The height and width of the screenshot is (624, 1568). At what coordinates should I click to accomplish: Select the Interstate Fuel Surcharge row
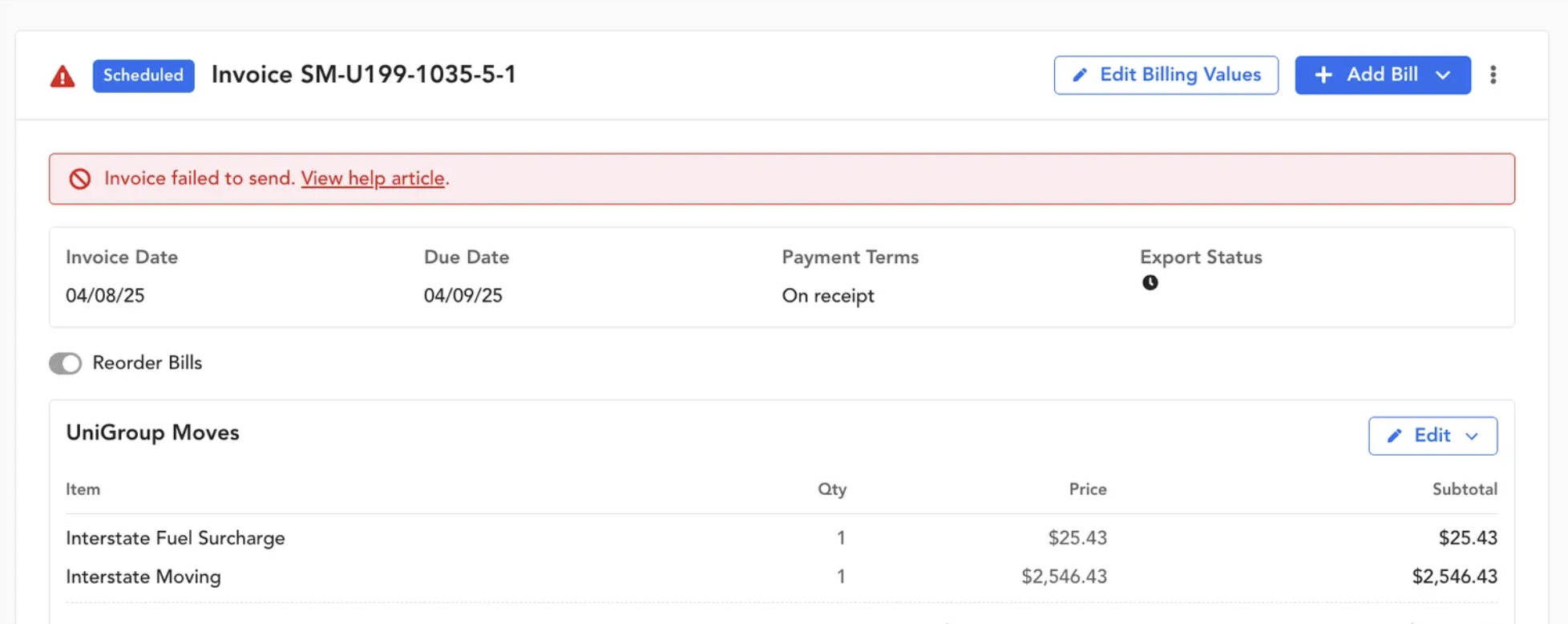tap(782, 537)
